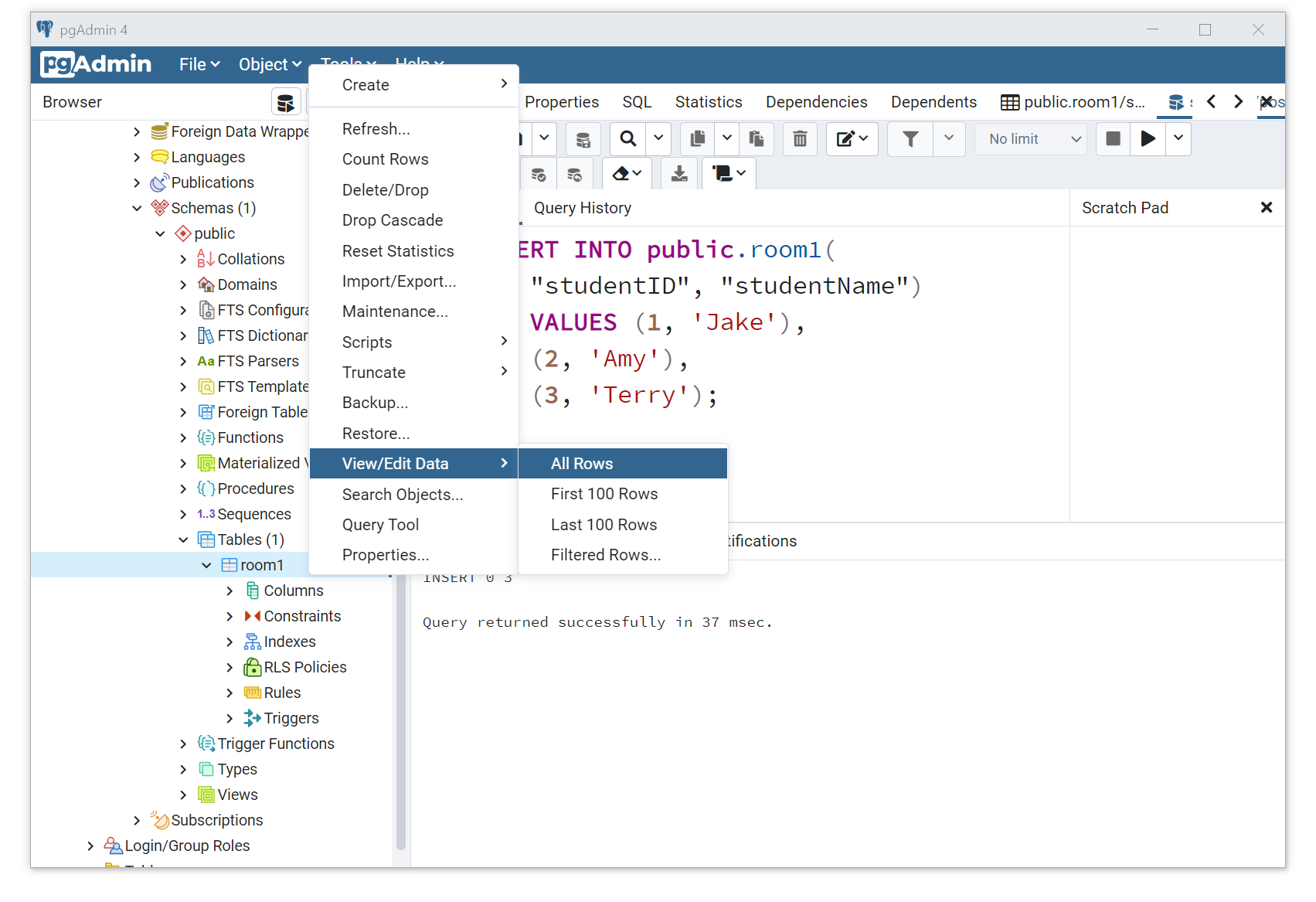Open the No limit rows combo box
Image resolution: width=1316 pixels, height=902 pixels.
pyautogui.click(x=1032, y=139)
